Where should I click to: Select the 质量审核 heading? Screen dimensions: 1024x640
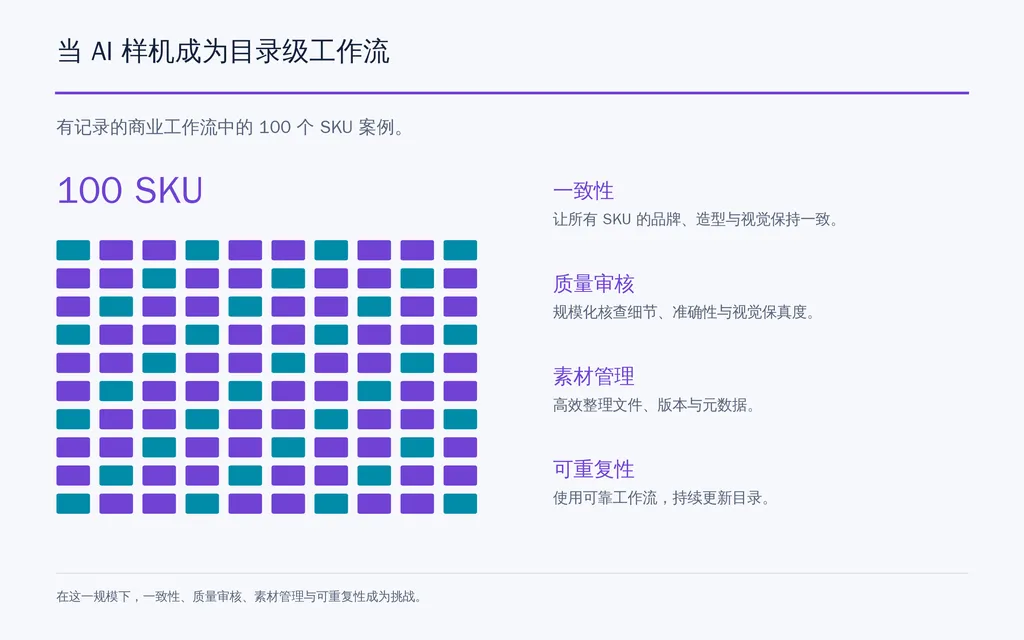coord(593,283)
